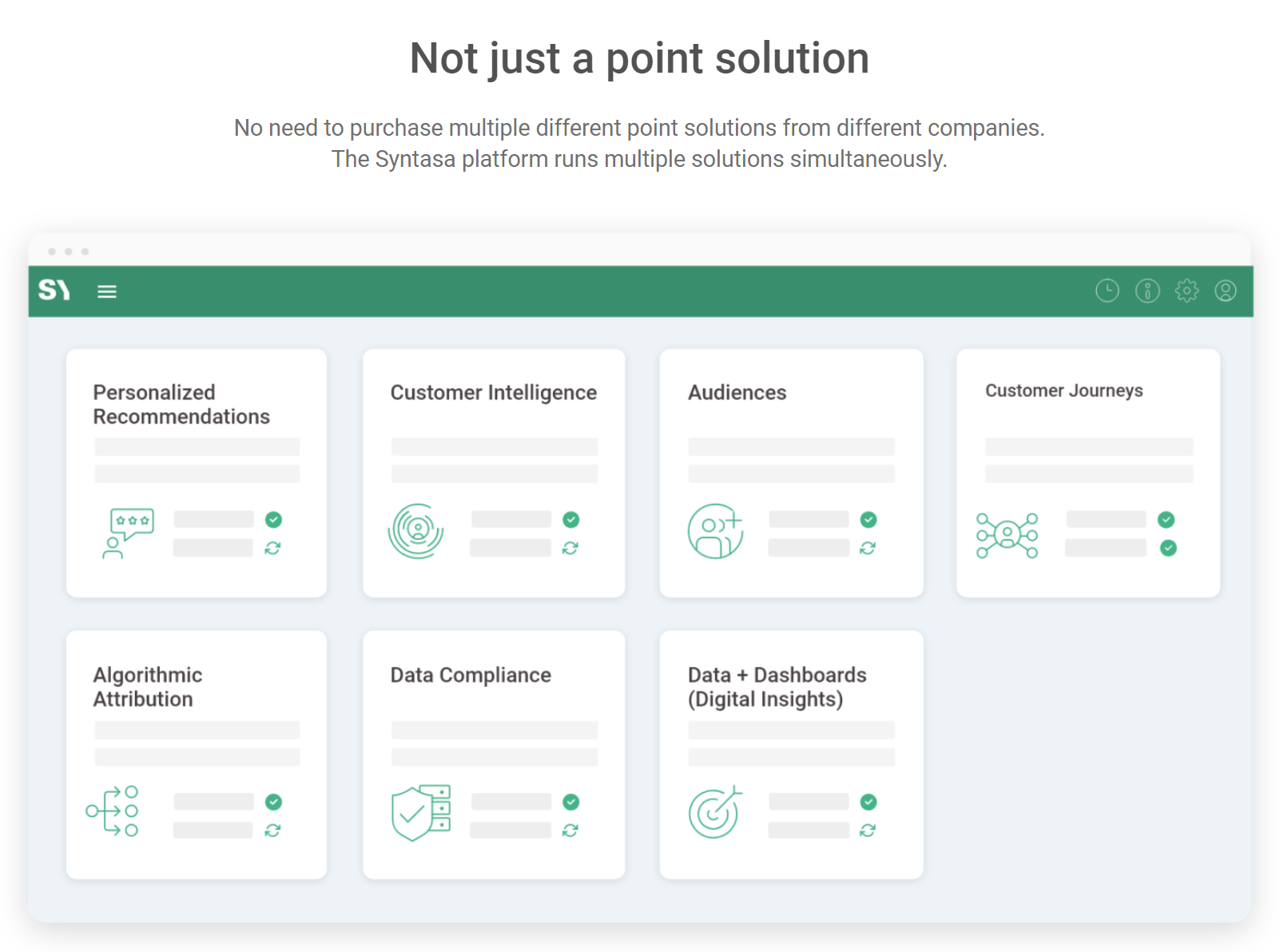Open settings via the gear icon
The height and width of the screenshot is (952, 1280).
coord(1188,291)
